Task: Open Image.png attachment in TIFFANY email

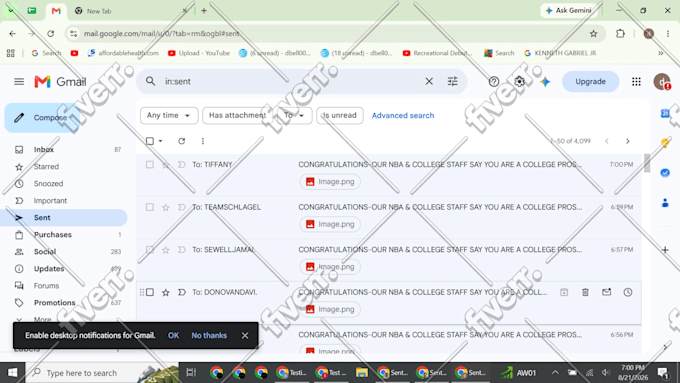Action: [x=330, y=182]
